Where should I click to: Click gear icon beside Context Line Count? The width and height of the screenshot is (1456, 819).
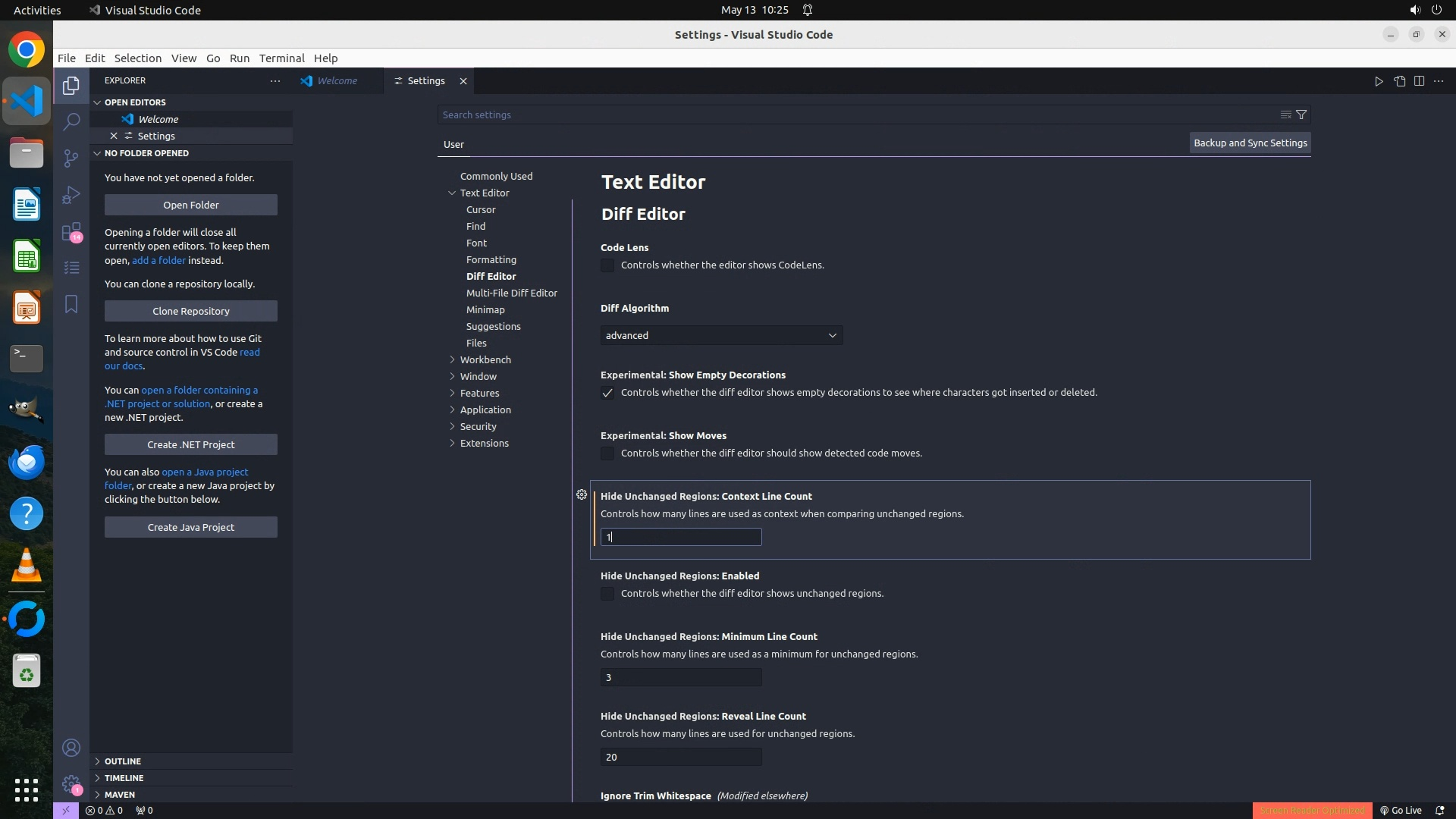(x=582, y=495)
